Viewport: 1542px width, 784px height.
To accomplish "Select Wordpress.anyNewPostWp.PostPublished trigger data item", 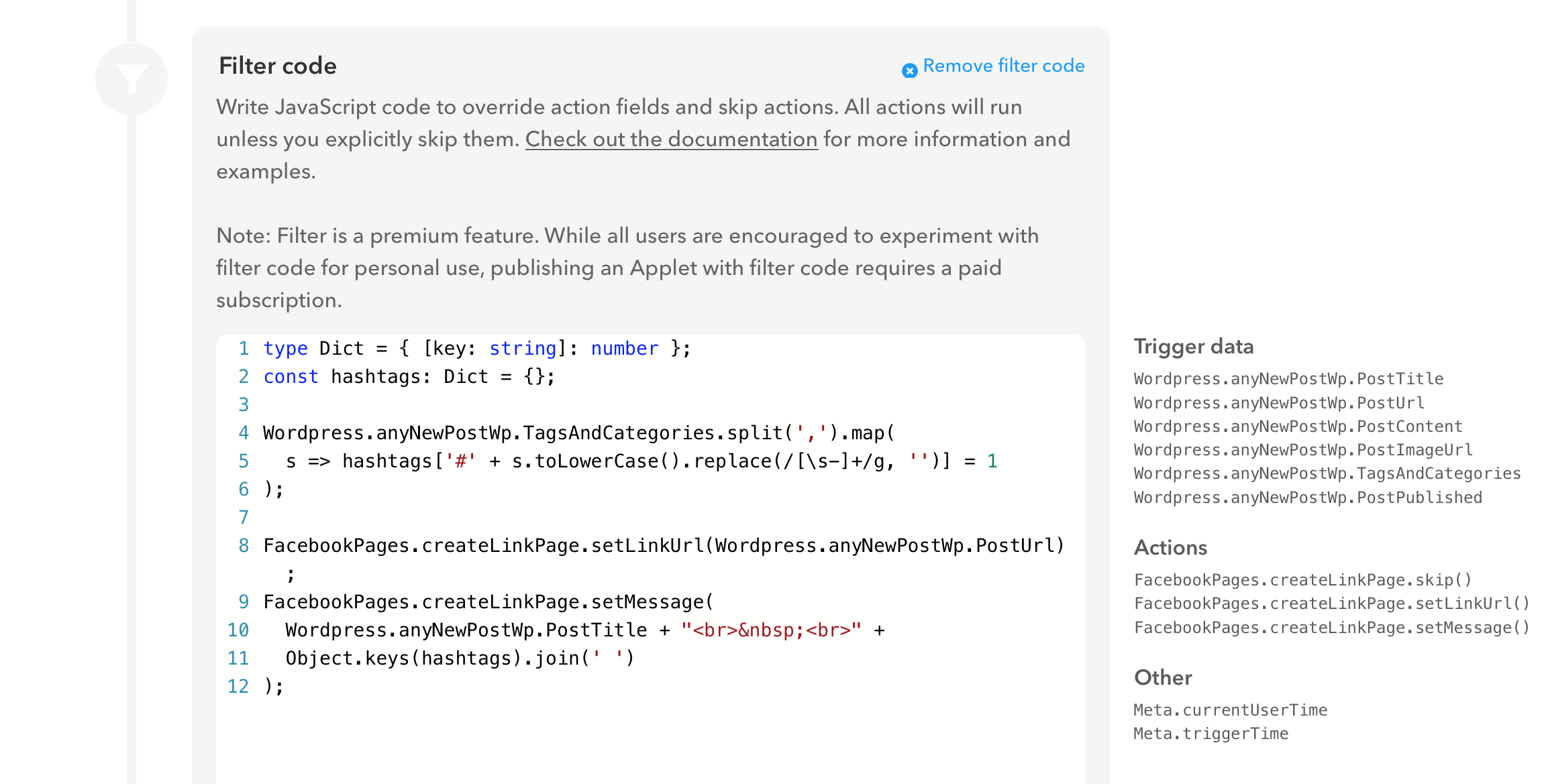I will coord(1307,498).
